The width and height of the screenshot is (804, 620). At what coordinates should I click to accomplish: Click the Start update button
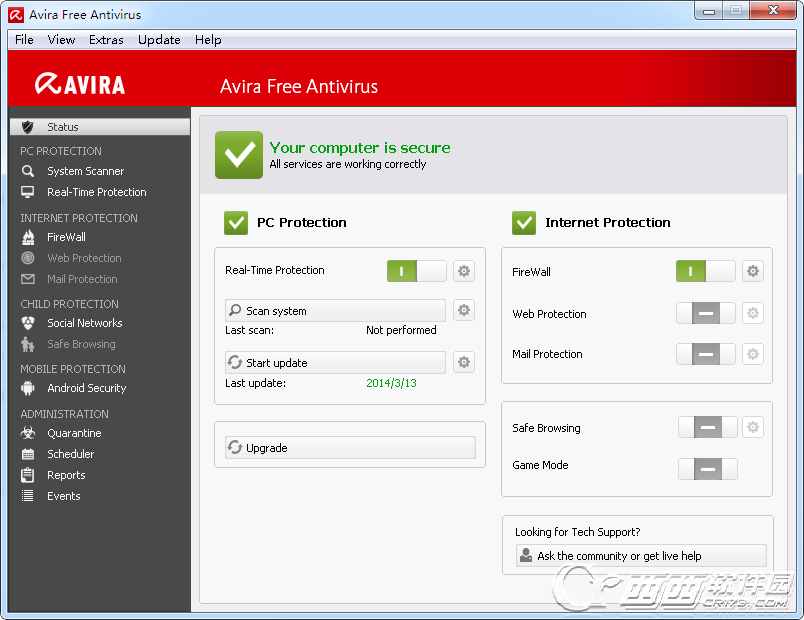335,363
